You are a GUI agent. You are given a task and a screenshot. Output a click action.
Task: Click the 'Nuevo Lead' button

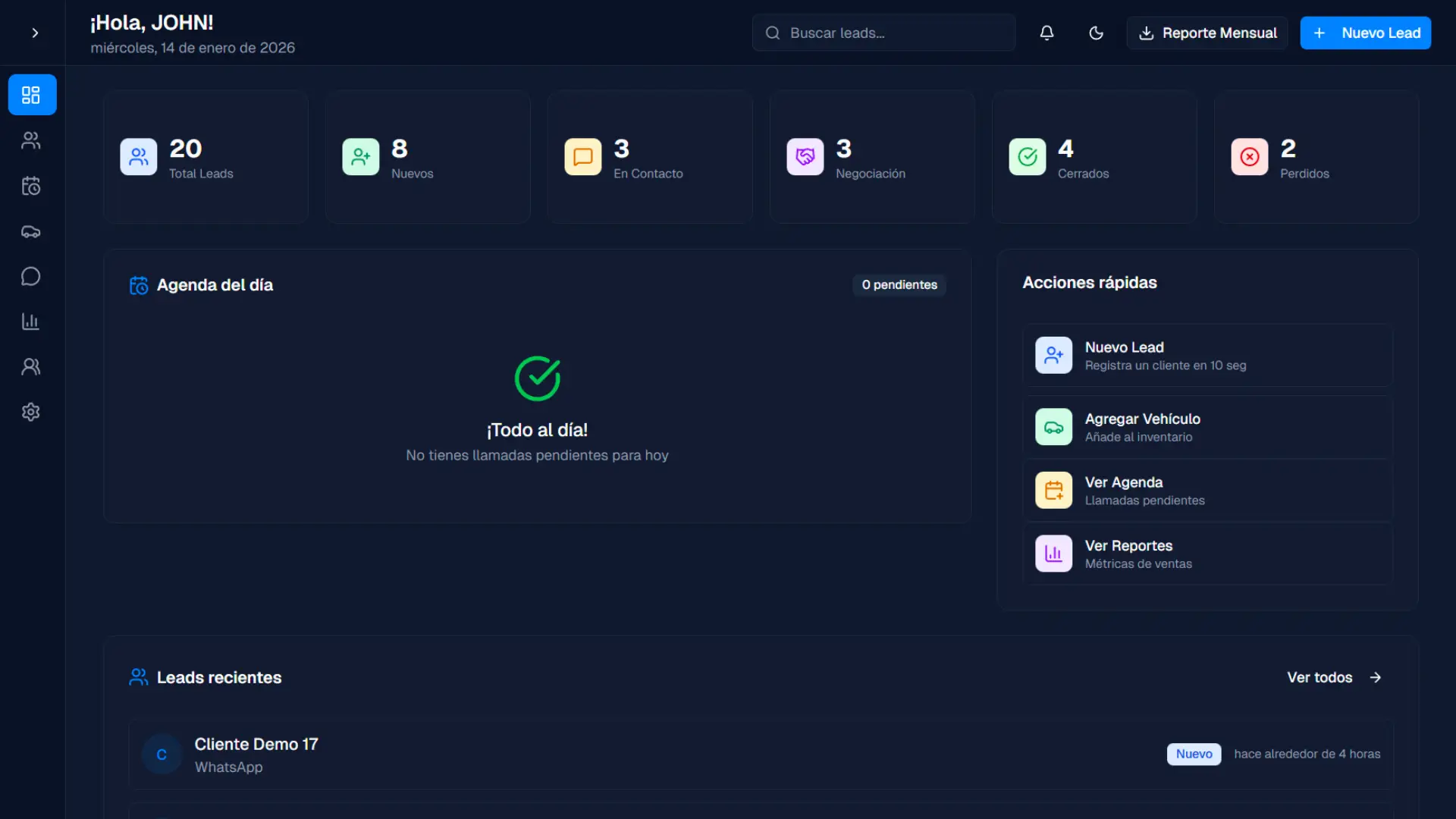pos(1365,33)
